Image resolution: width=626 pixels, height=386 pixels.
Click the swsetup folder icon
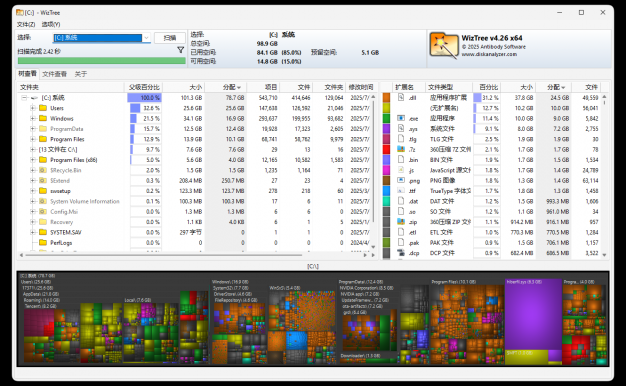click(43, 191)
